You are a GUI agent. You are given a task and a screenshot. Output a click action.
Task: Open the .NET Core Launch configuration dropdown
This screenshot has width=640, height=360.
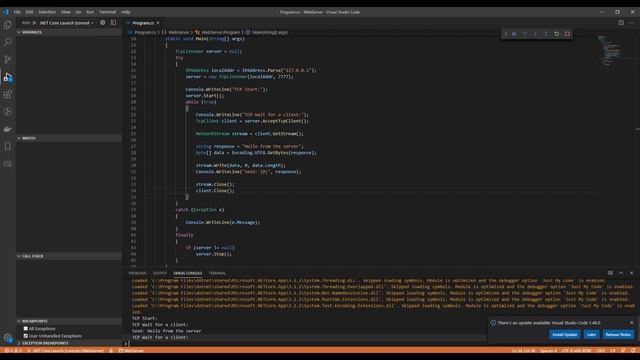(67, 23)
